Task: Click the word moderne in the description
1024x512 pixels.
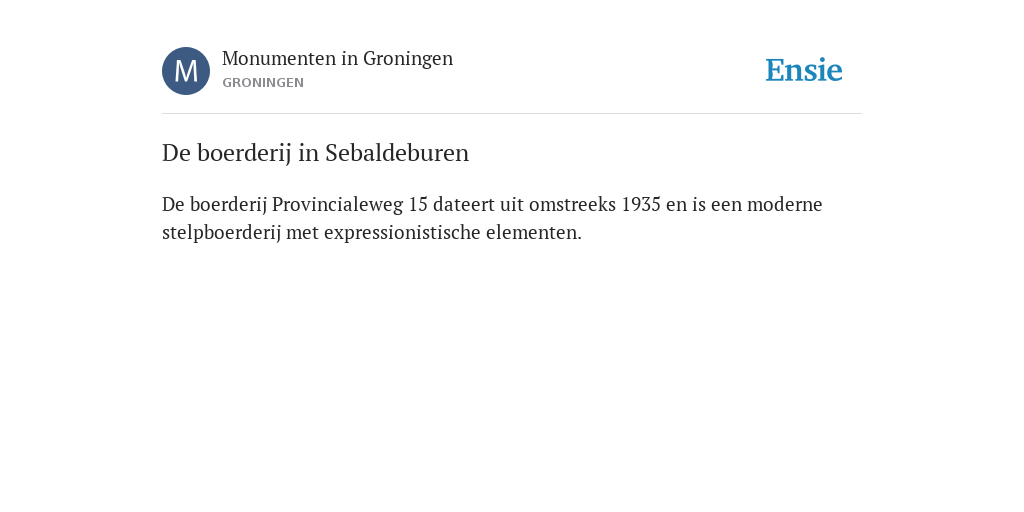Action: pos(784,204)
